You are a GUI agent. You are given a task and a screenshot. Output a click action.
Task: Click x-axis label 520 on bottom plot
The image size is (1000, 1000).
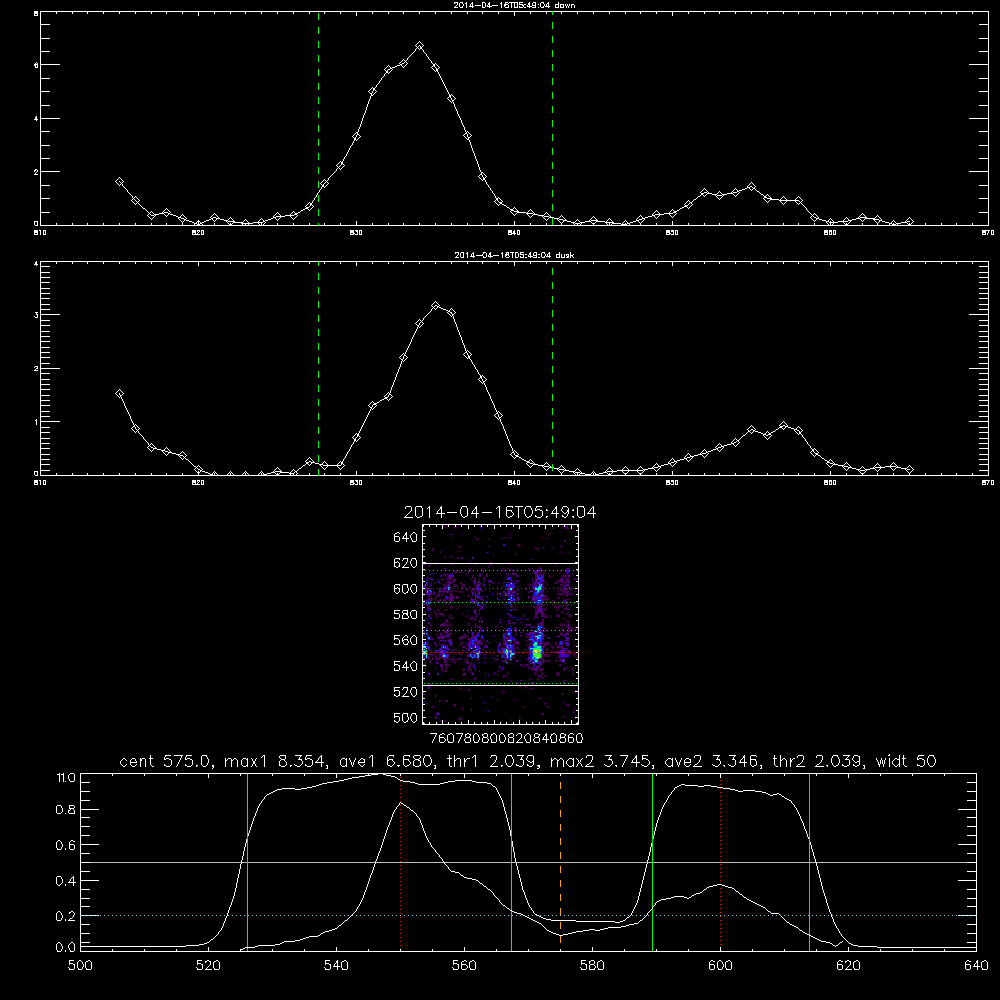208,965
